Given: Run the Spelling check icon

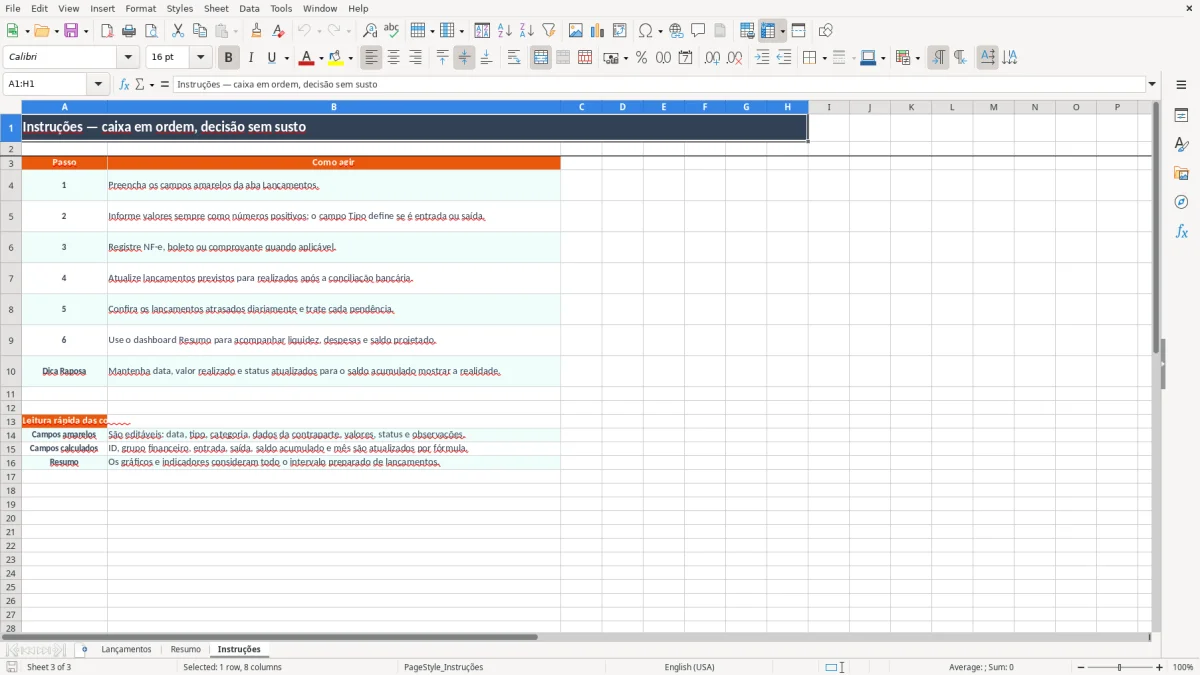Looking at the screenshot, I should coord(391,31).
